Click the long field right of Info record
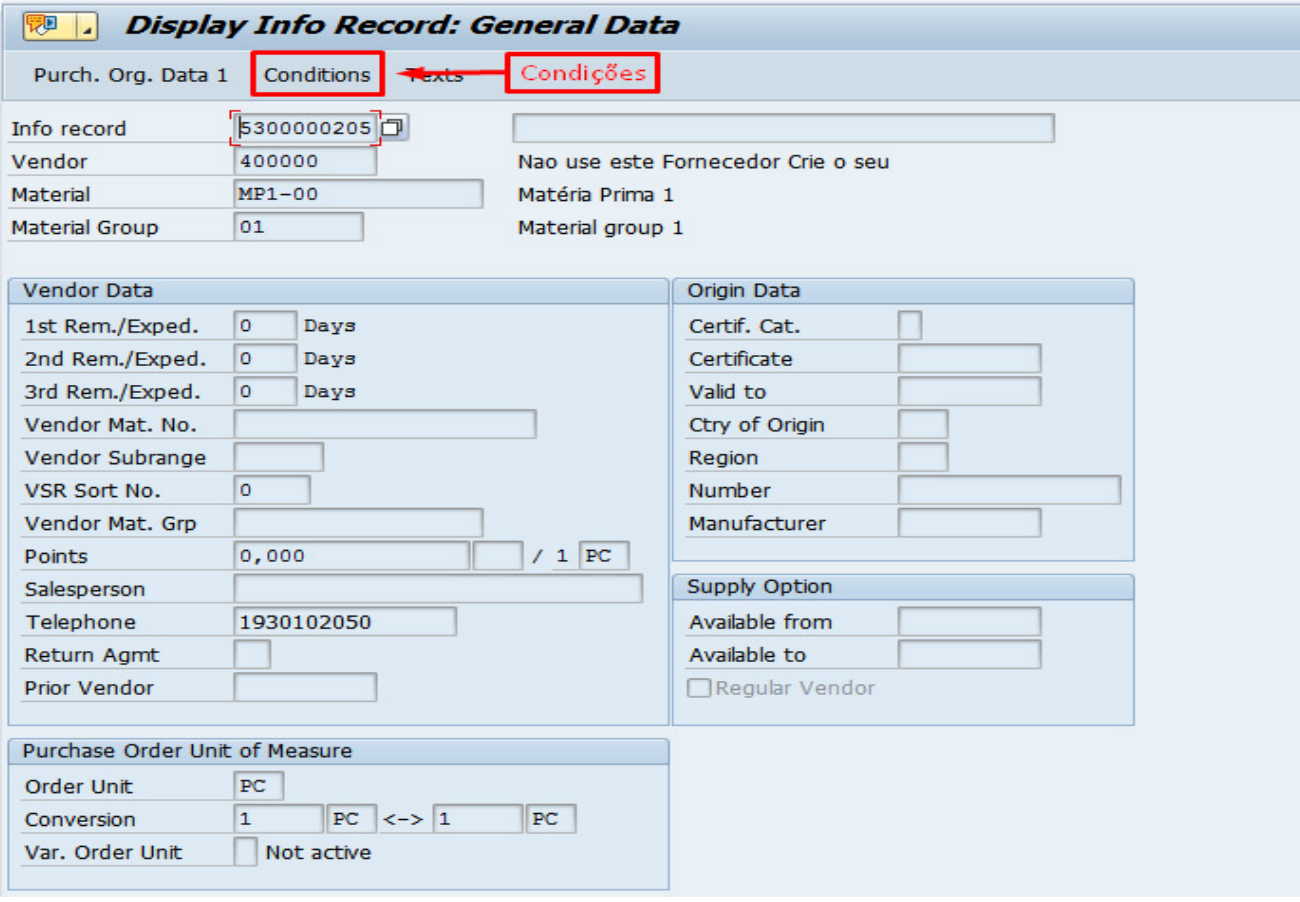The height and width of the screenshot is (902, 1300). pos(783,128)
